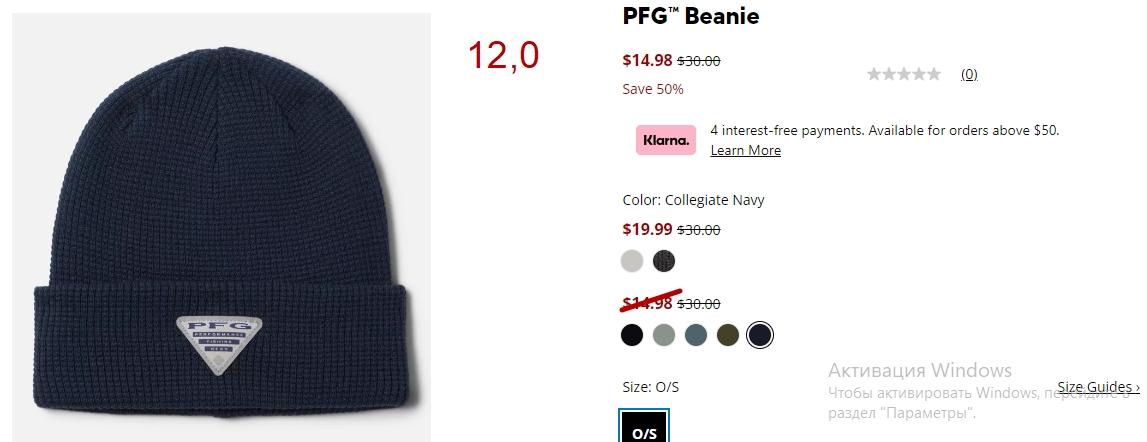Pick the olive green color swatch
Image resolution: width=1147 pixels, height=442 pixels.
click(x=728, y=335)
